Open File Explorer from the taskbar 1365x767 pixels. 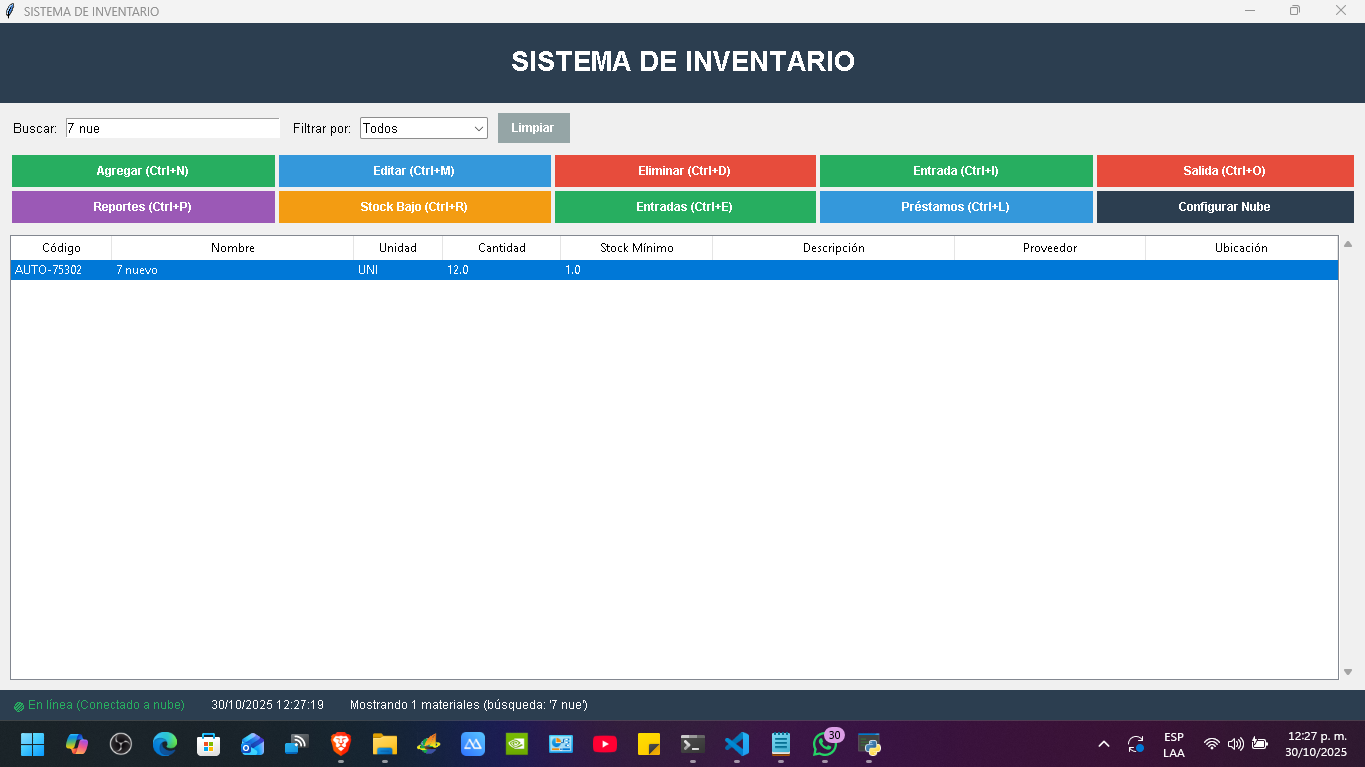(385, 744)
